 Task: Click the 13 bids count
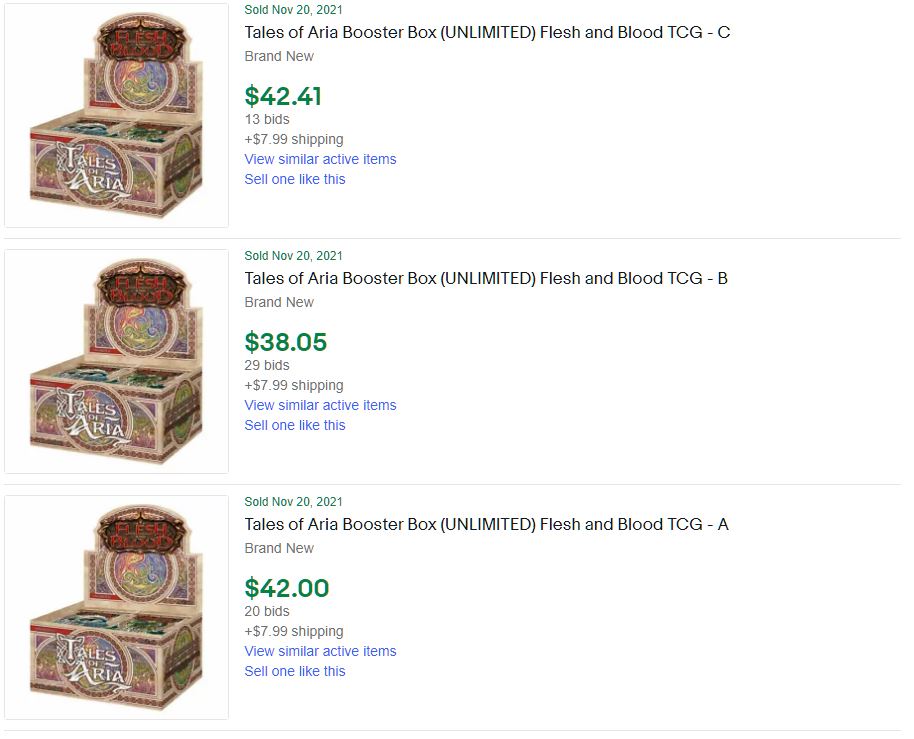coord(267,119)
